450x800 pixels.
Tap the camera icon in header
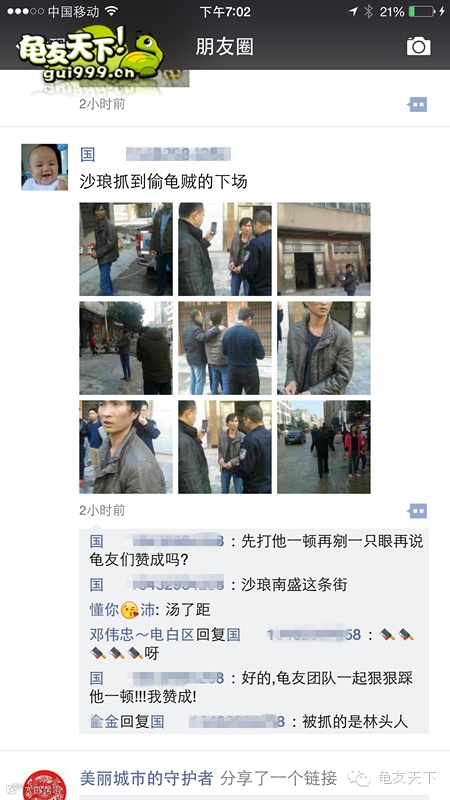pyautogui.click(x=418, y=46)
